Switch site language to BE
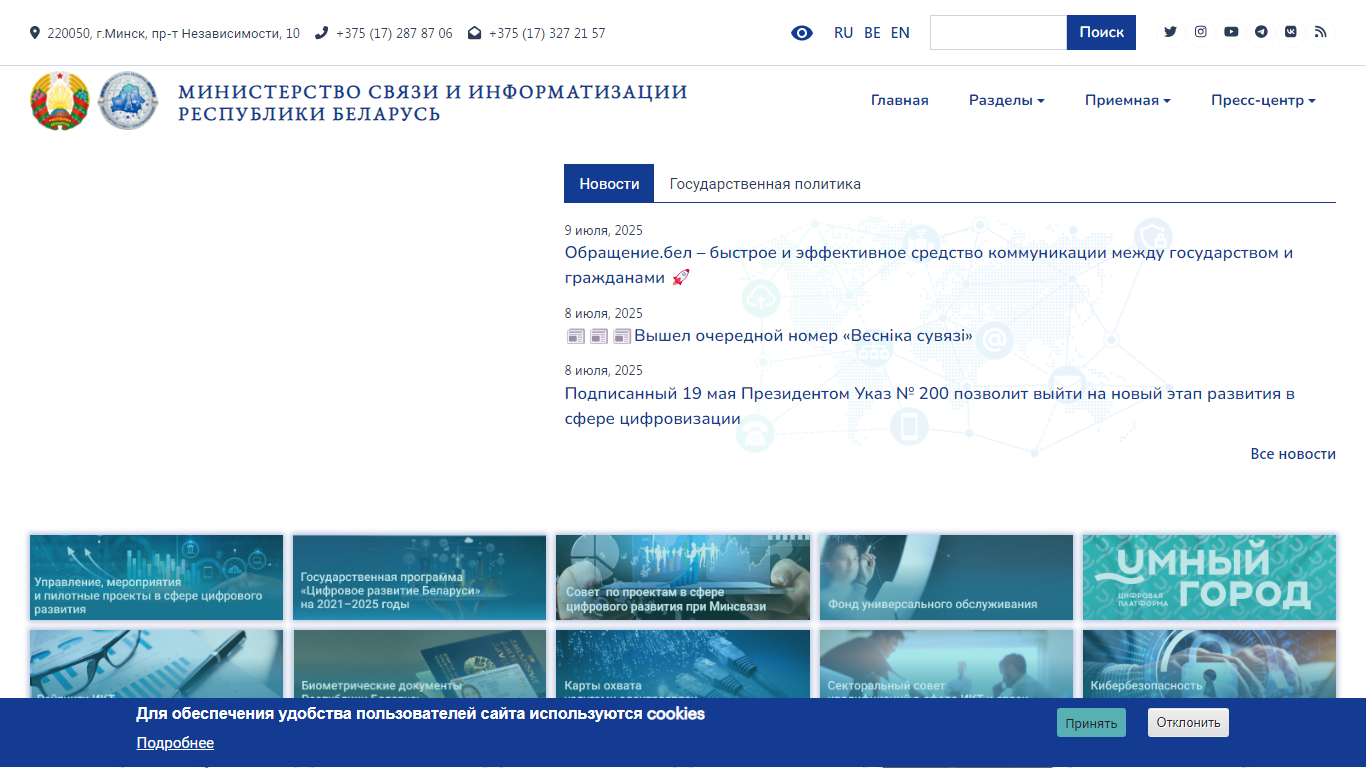Image resolution: width=1366 pixels, height=768 pixels. [872, 33]
